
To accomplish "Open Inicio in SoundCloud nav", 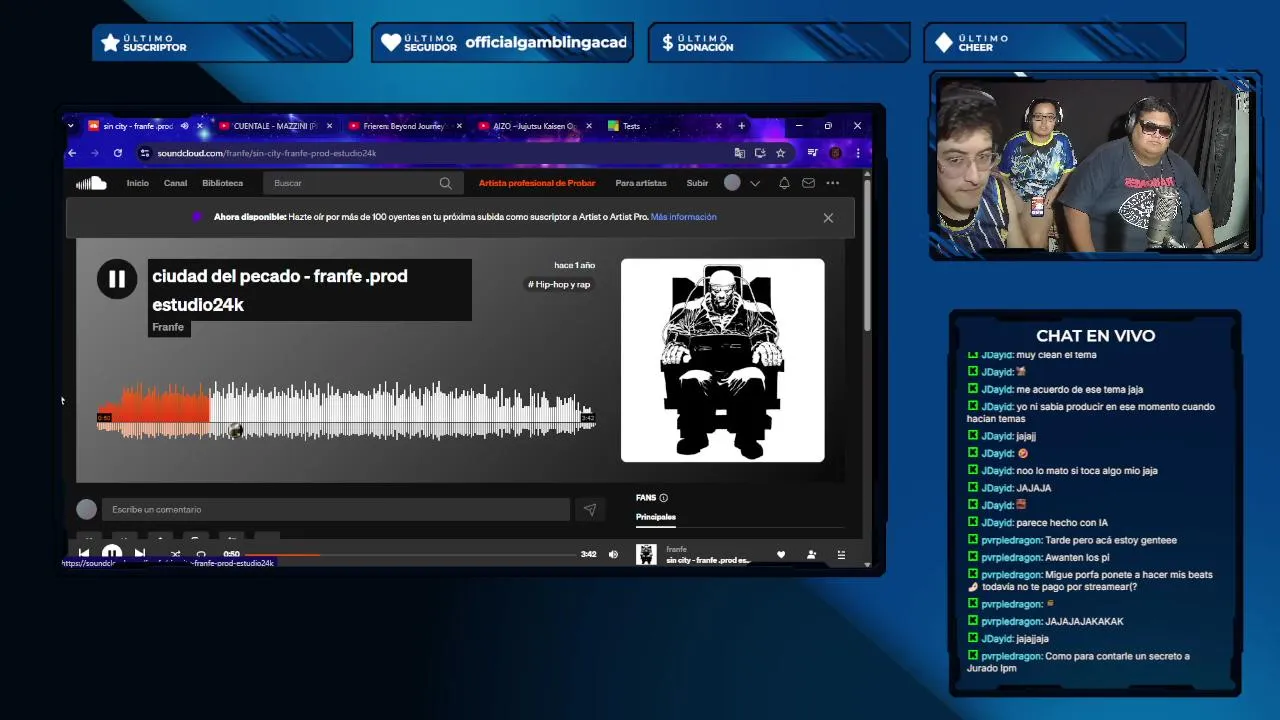I will point(137,183).
